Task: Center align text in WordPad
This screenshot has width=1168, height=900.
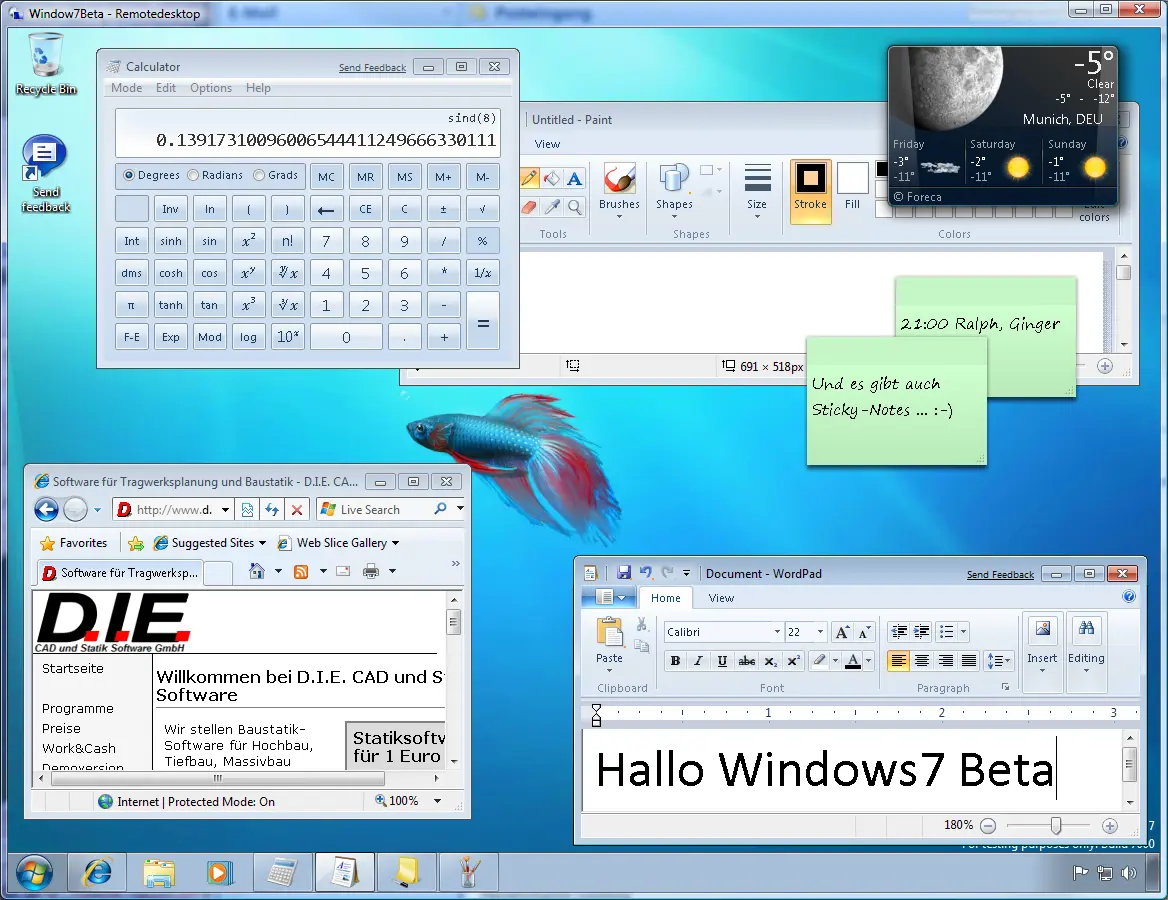Action: coord(922,661)
